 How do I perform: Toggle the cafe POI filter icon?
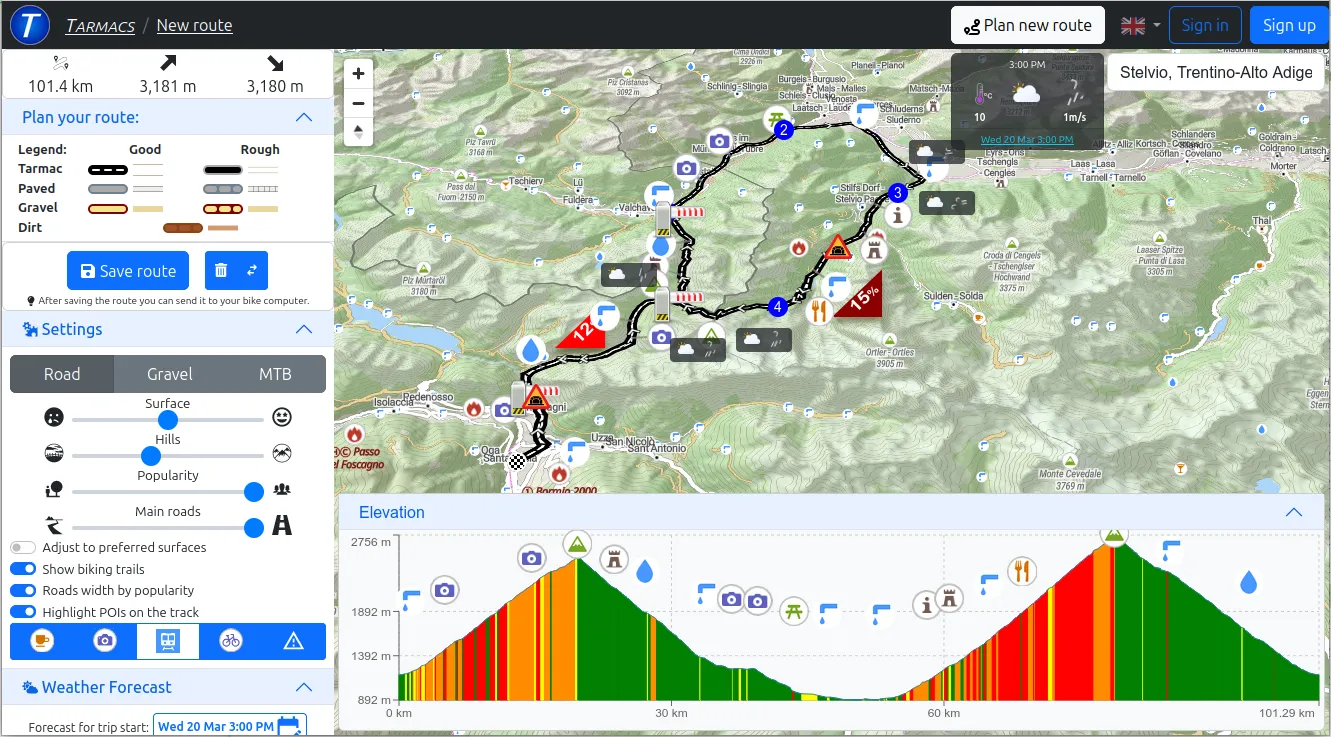41,641
